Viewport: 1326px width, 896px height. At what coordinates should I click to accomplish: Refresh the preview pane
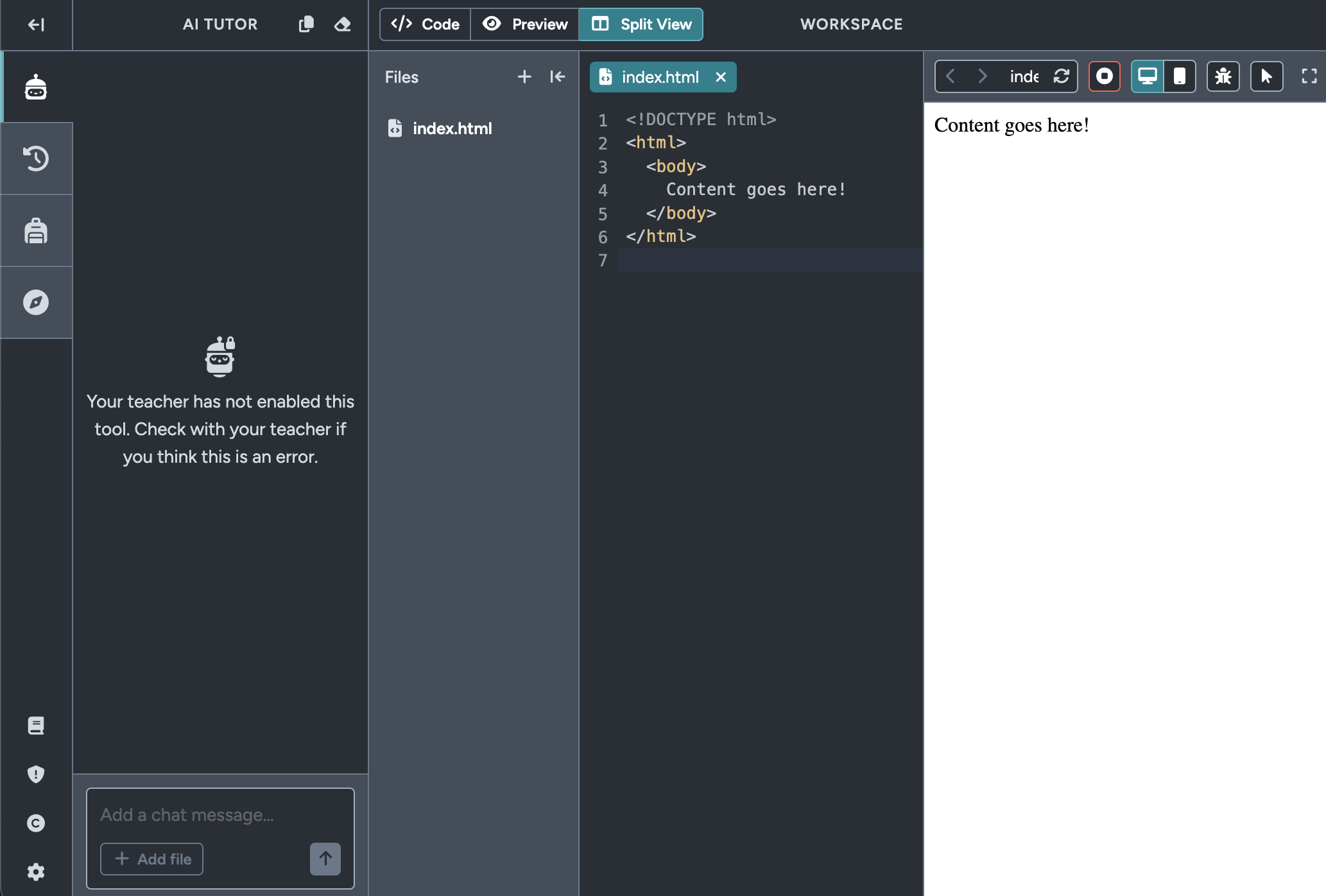click(x=1061, y=76)
